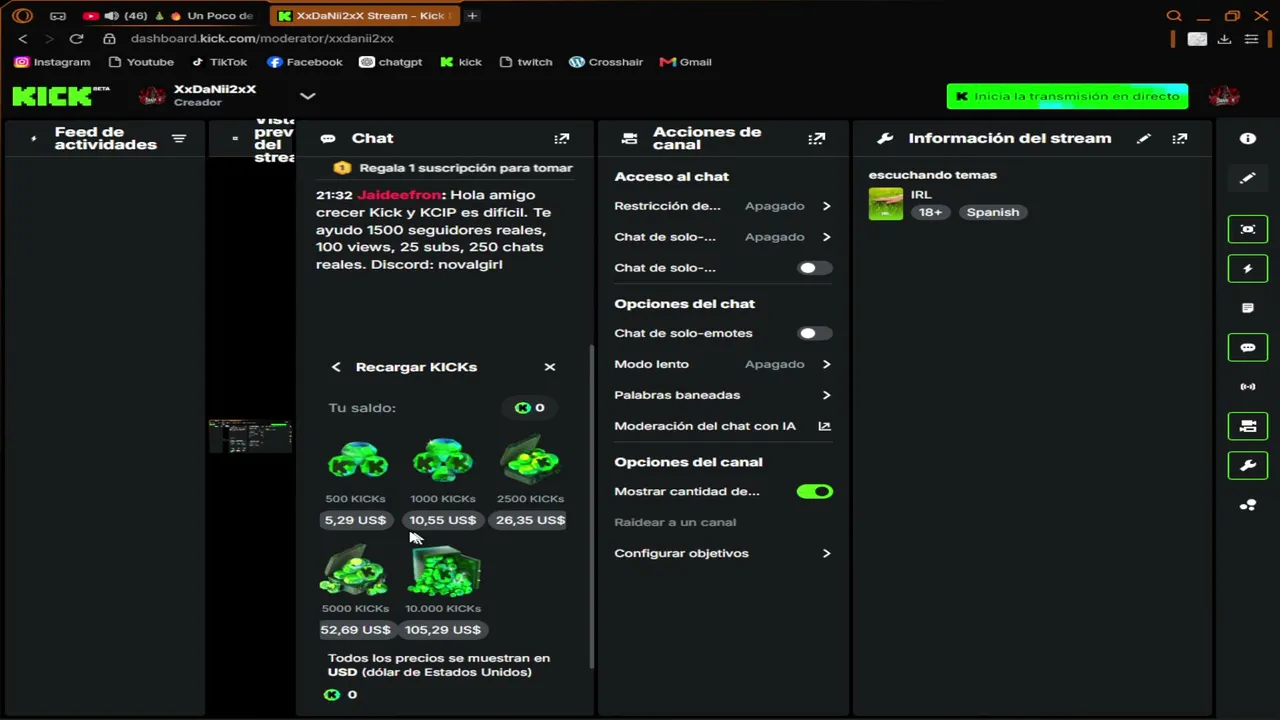Close the Recargar KICKs panel
Viewport: 1280px width, 720px height.
[x=550, y=367]
